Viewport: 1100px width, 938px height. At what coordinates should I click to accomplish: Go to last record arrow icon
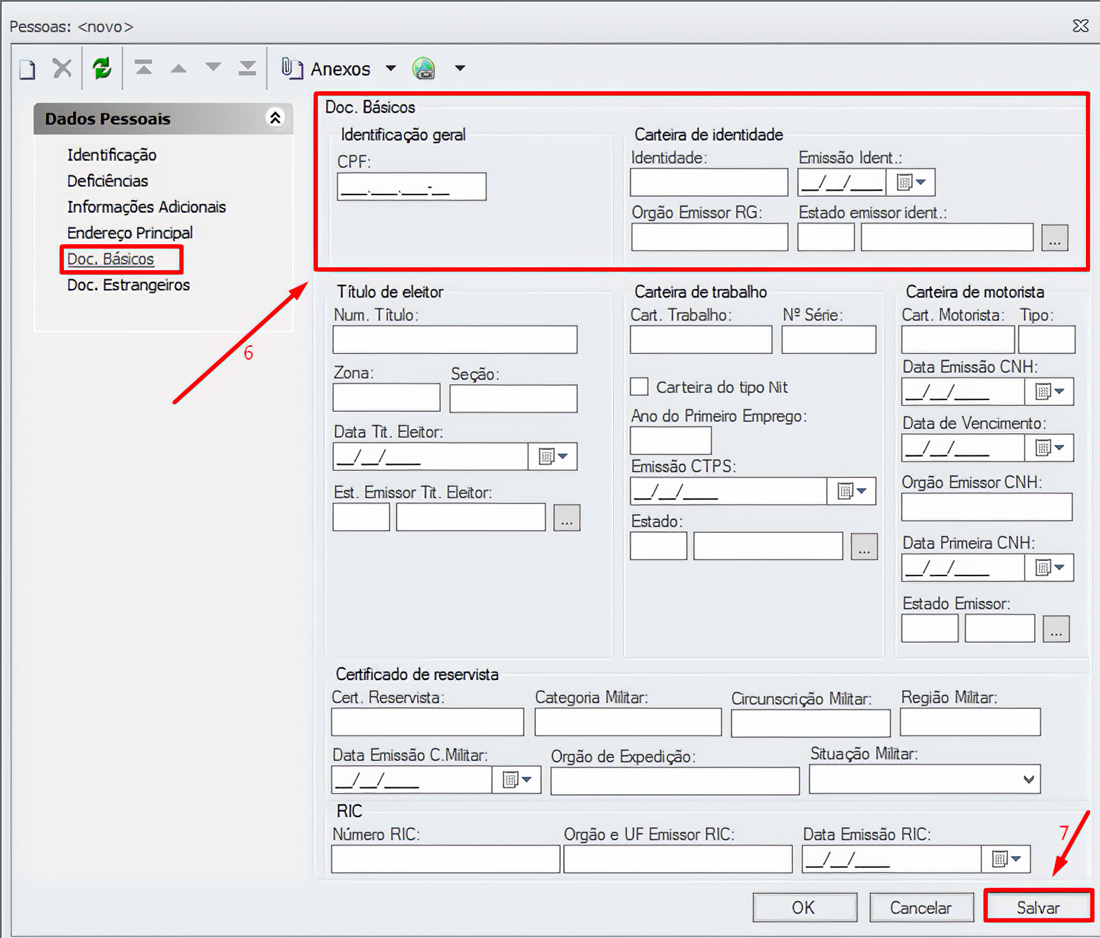(x=247, y=68)
